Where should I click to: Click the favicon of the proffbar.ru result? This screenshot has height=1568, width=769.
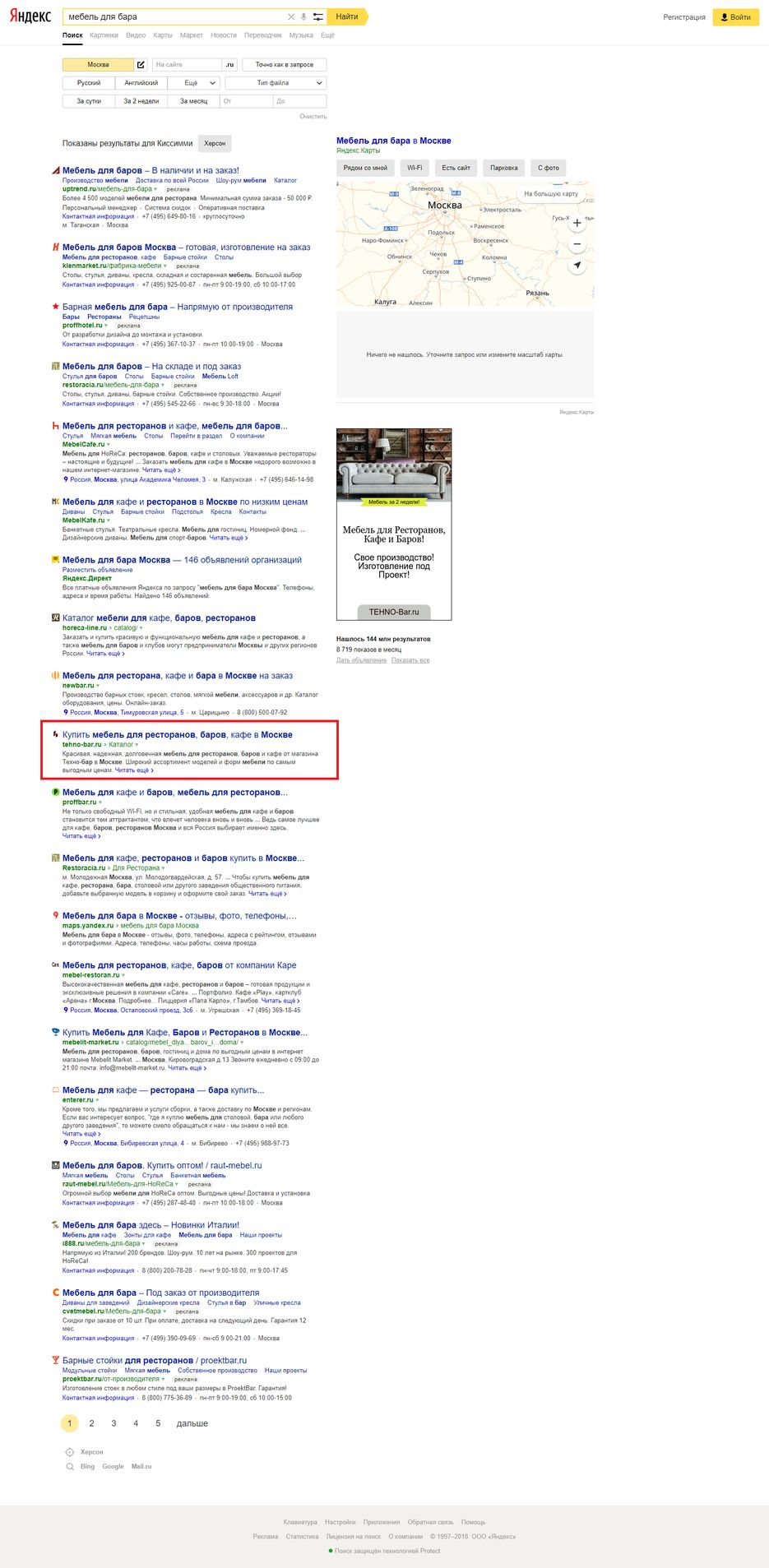[56, 792]
